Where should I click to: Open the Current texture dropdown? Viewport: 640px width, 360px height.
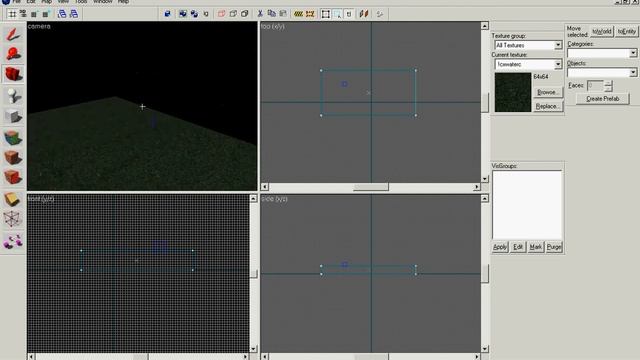[x=558, y=64]
